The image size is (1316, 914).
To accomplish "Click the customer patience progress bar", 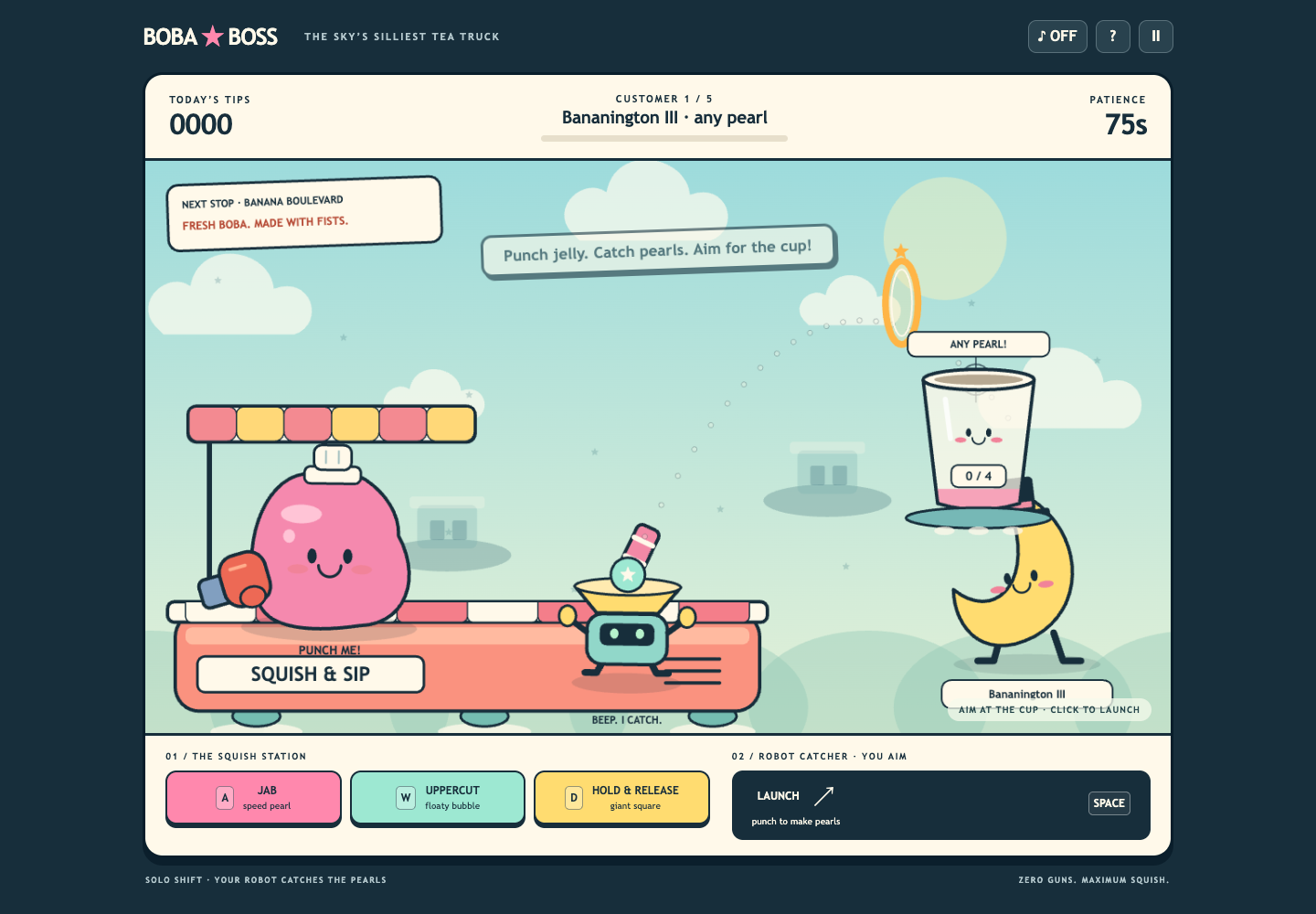I will [x=664, y=139].
